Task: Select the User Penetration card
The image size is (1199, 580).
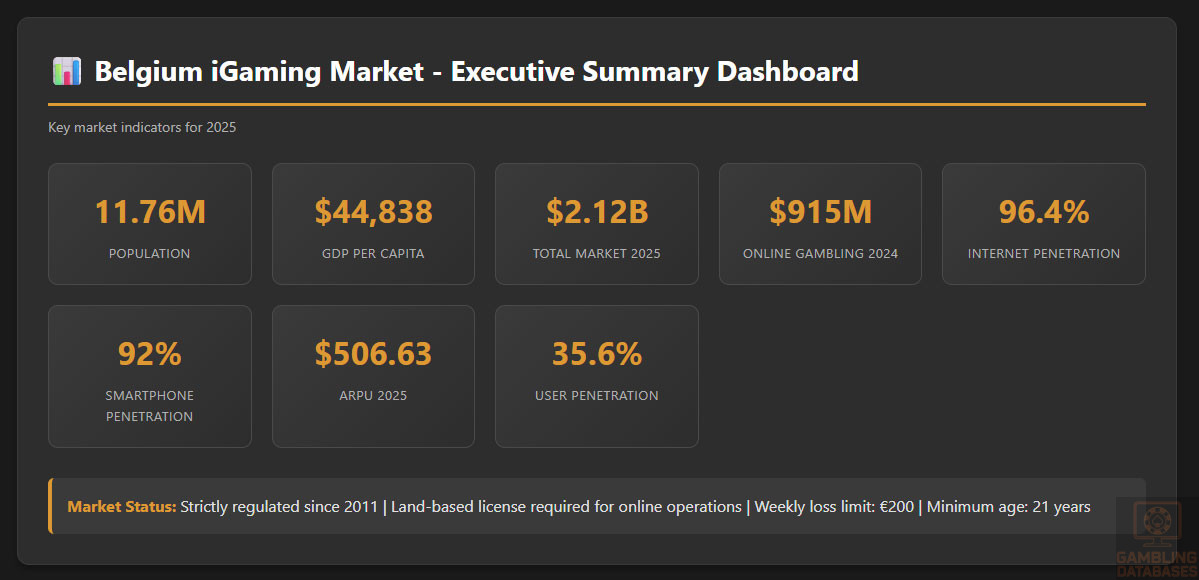Action: coord(596,376)
